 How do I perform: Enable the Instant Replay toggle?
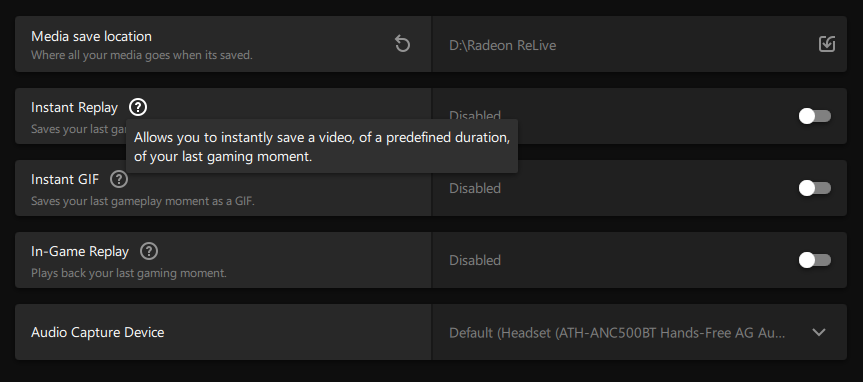pyautogui.click(x=815, y=116)
